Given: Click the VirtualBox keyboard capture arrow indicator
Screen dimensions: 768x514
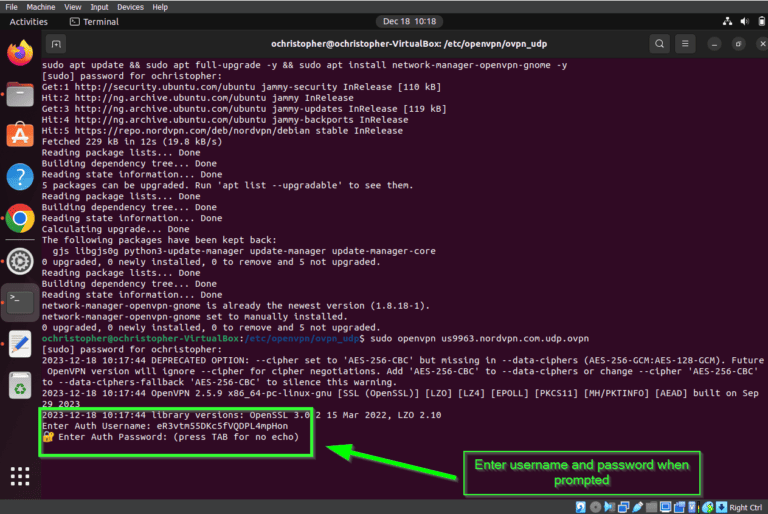Looking at the screenshot, I should [x=721, y=507].
